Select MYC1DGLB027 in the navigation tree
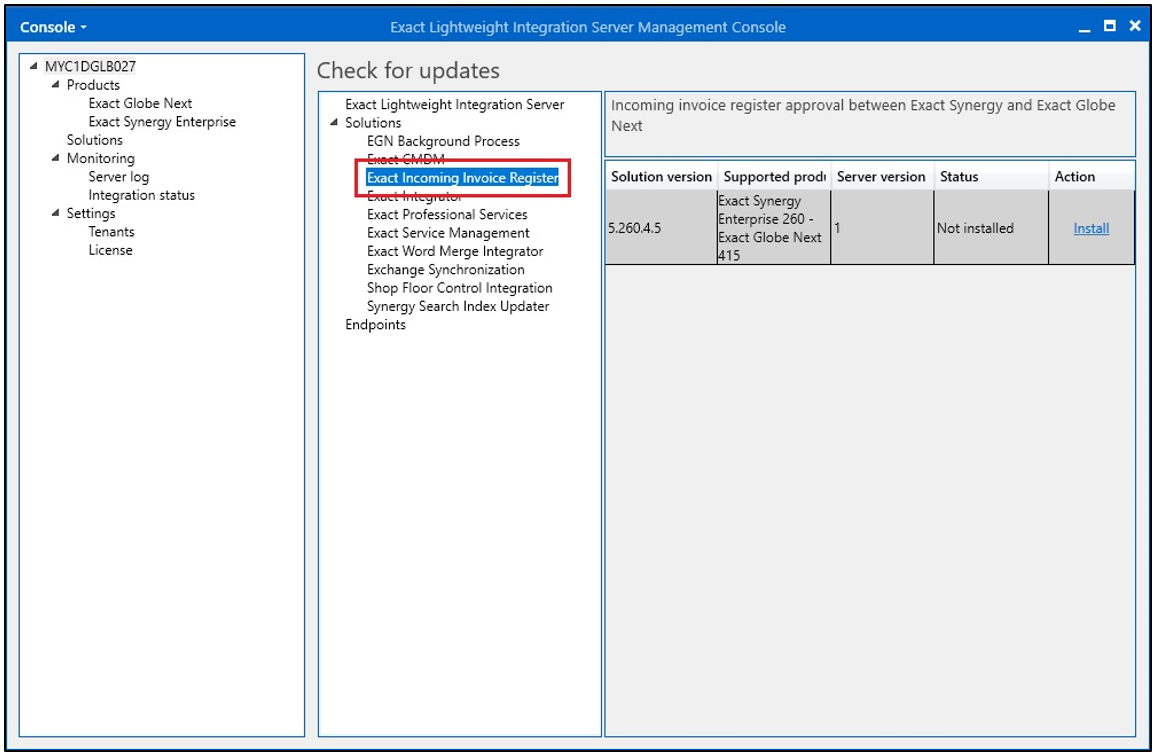 (90, 66)
